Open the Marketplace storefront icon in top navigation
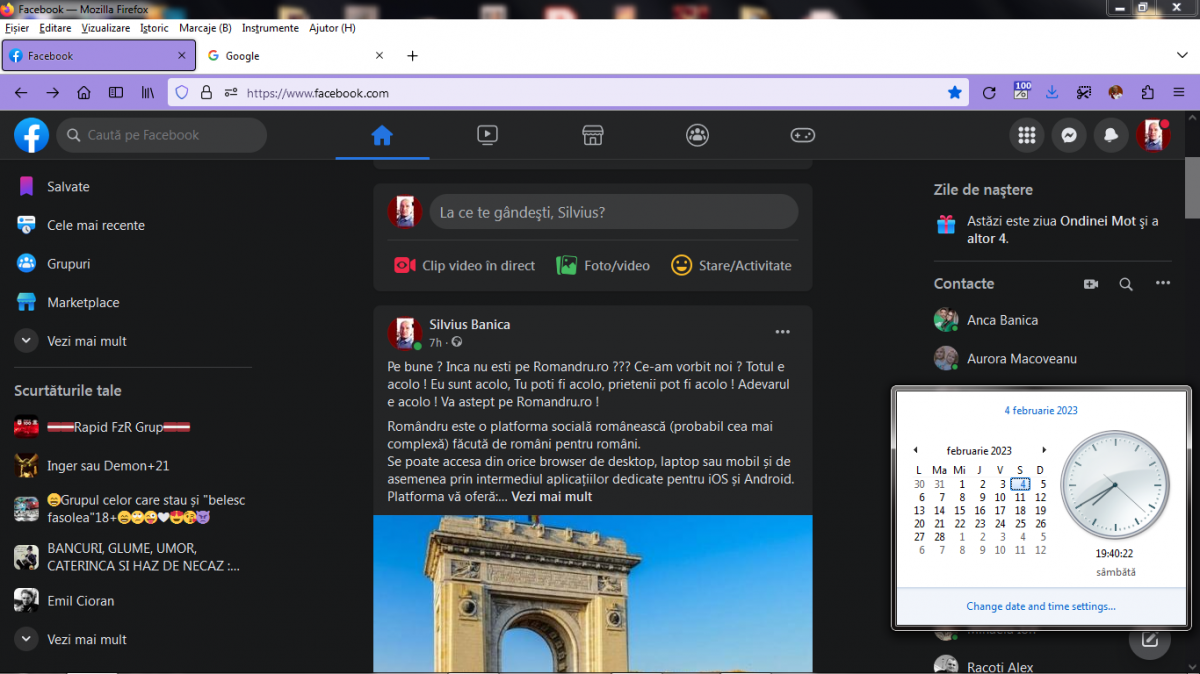 click(592, 135)
